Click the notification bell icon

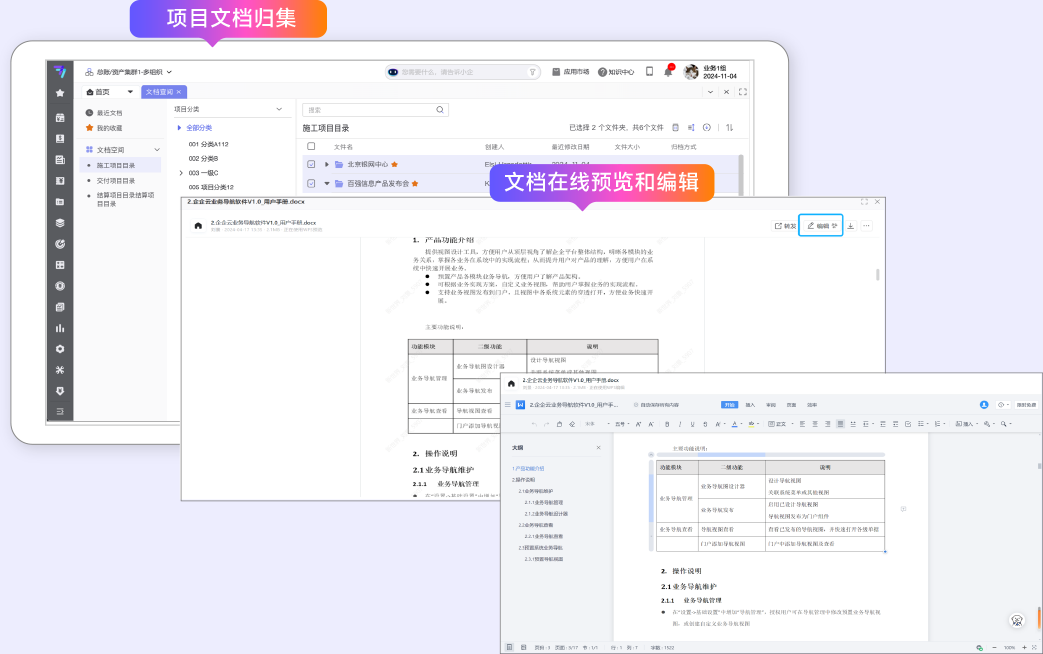pyautogui.click(x=668, y=72)
